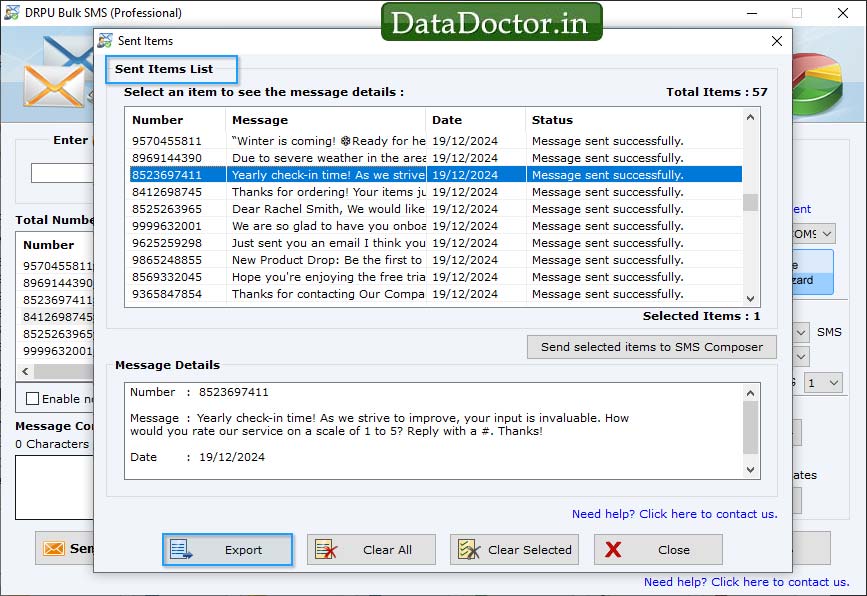The width and height of the screenshot is (867, 596).
Task: Select the row with number 8412698745 in Sent Items
Action: (436, 192)
